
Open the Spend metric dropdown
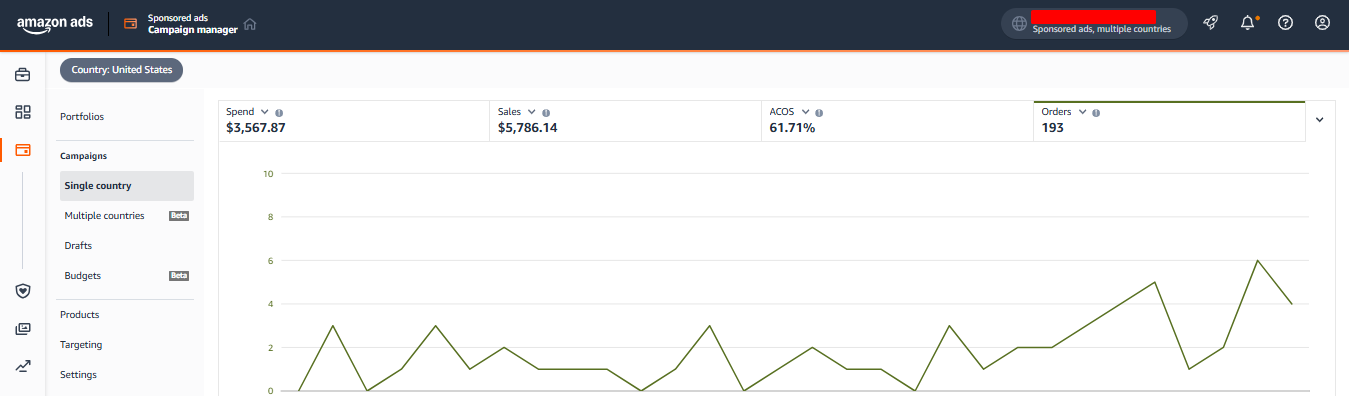(x=264, y=112)
